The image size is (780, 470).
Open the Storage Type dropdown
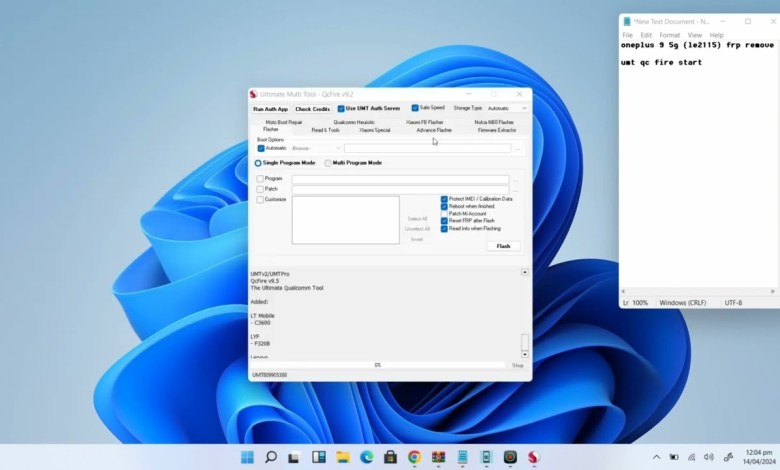coord(506,108)
